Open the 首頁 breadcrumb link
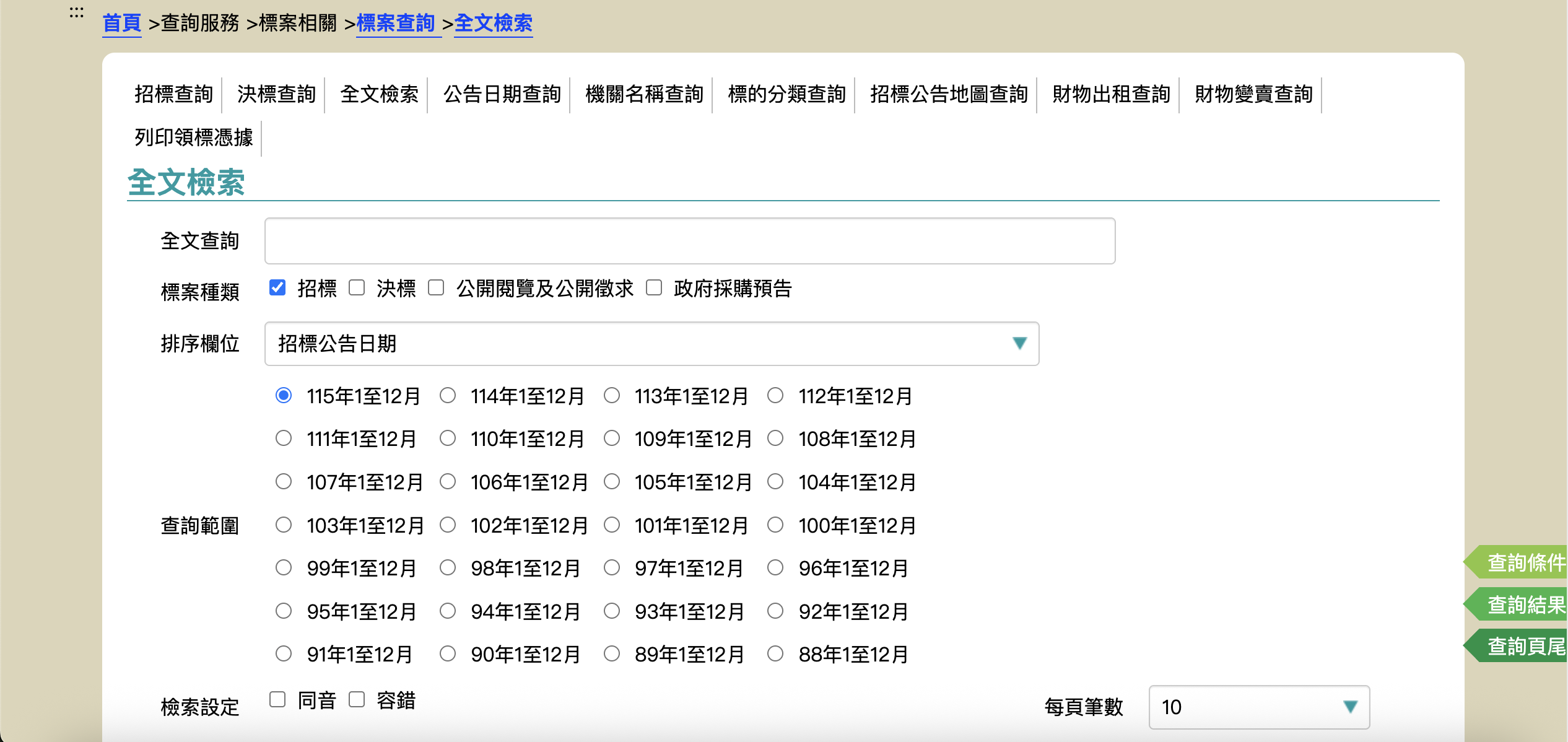This screenshot has height=742, width=1568. pos(122,24)
